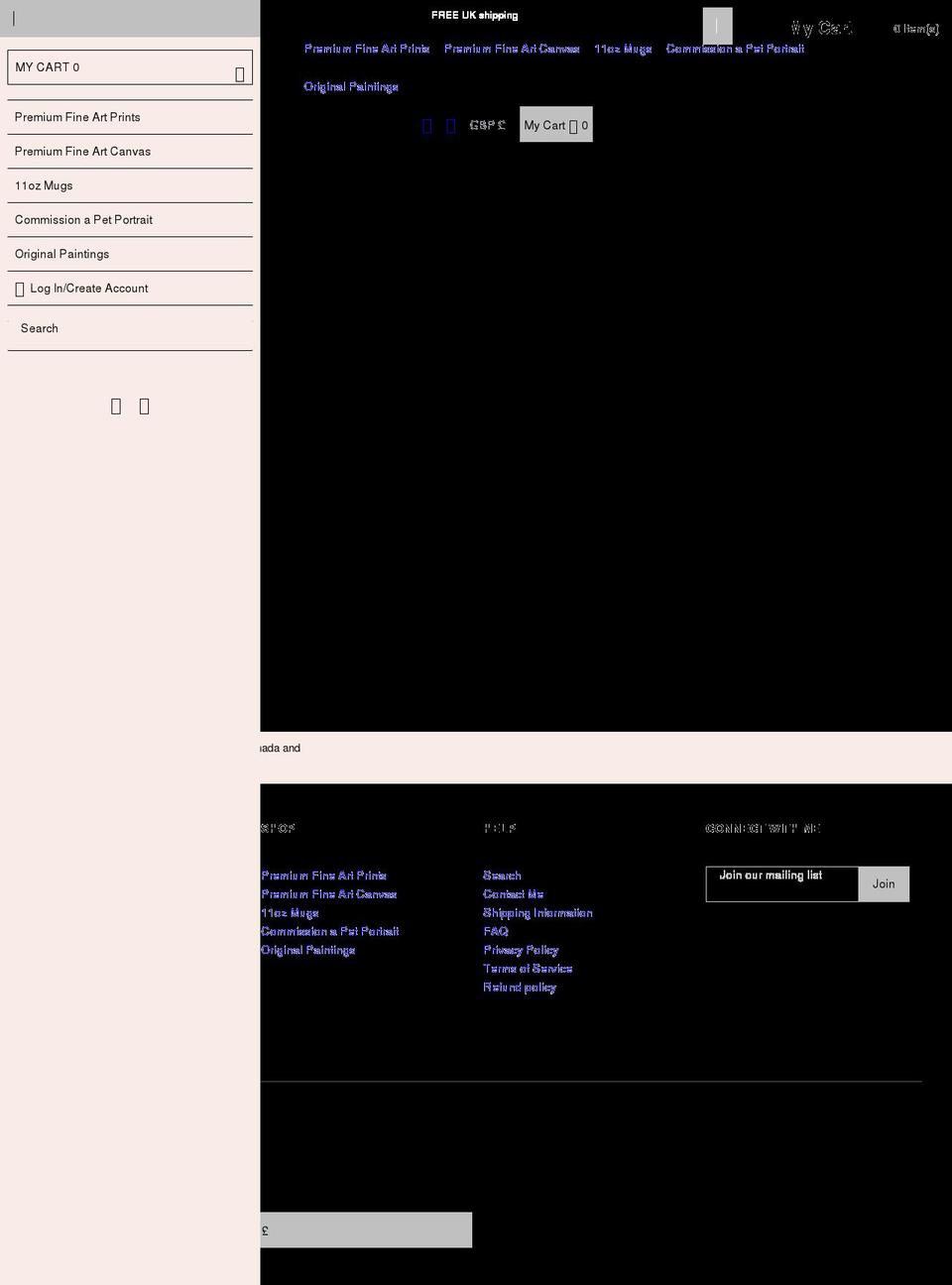Image resolution: width=952 pixels, height=1285 pixels.
Task: Expand the MY CART 0 section
Action: pos(130,67)
